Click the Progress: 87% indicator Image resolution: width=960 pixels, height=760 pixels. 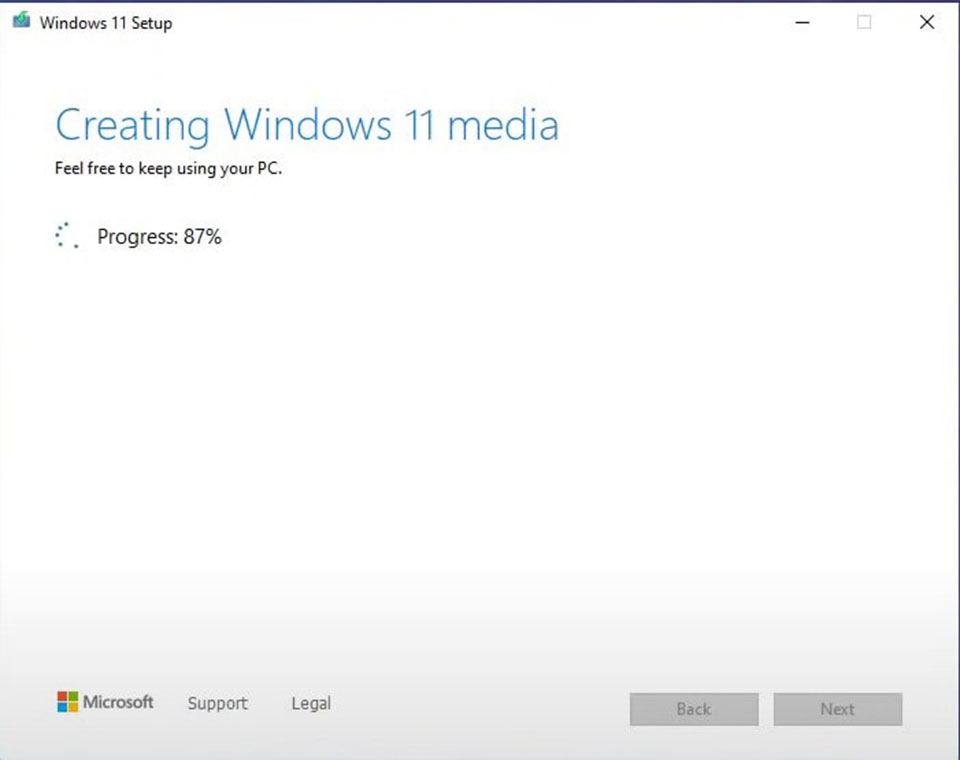(x=159, y=237)
